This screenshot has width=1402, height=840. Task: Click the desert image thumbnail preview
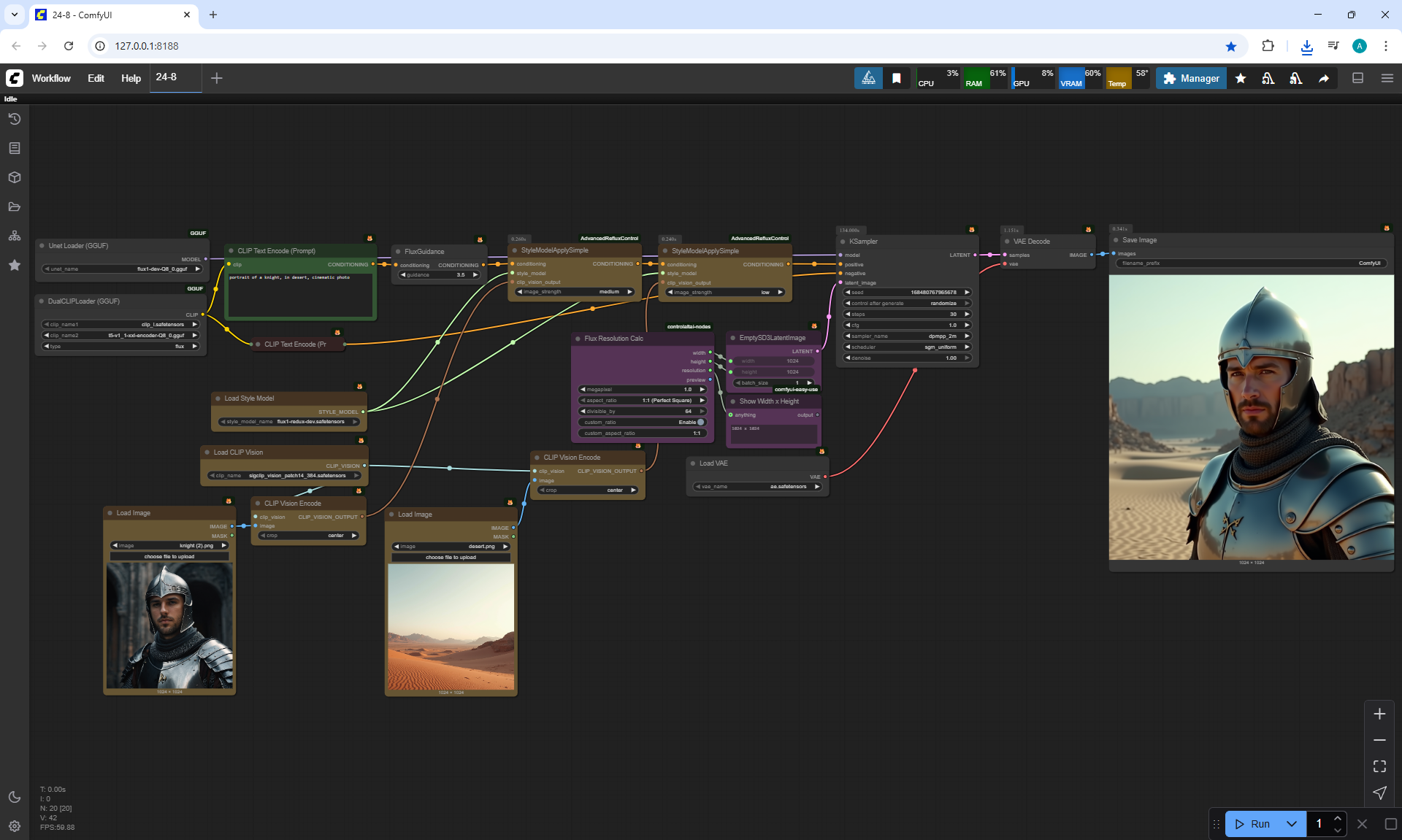coord(451,626)
